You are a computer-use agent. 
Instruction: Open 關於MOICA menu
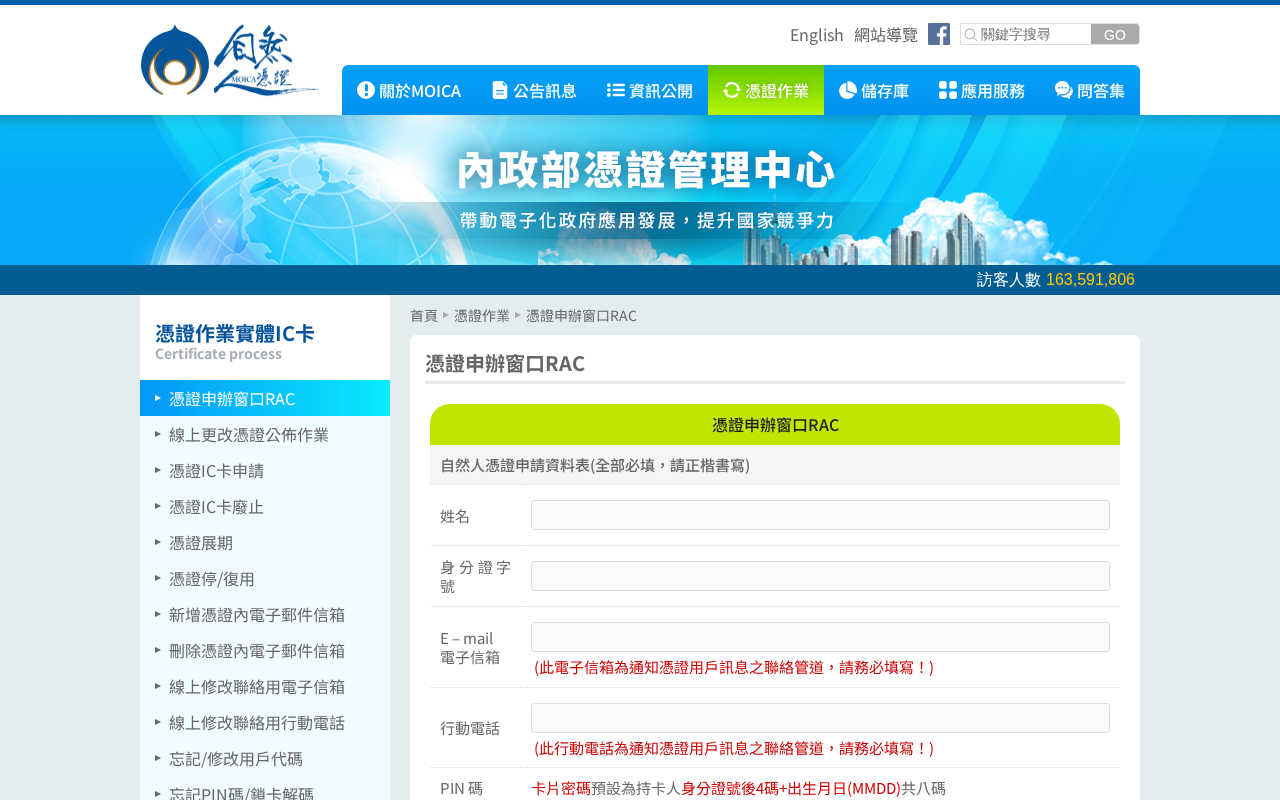coord(409,90)
